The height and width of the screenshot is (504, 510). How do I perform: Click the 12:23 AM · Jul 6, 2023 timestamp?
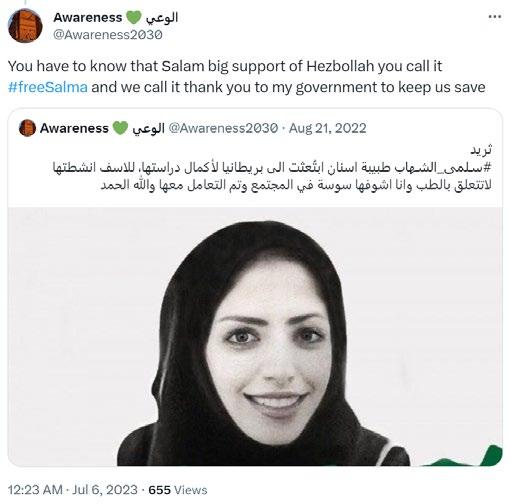coord(73,490)
